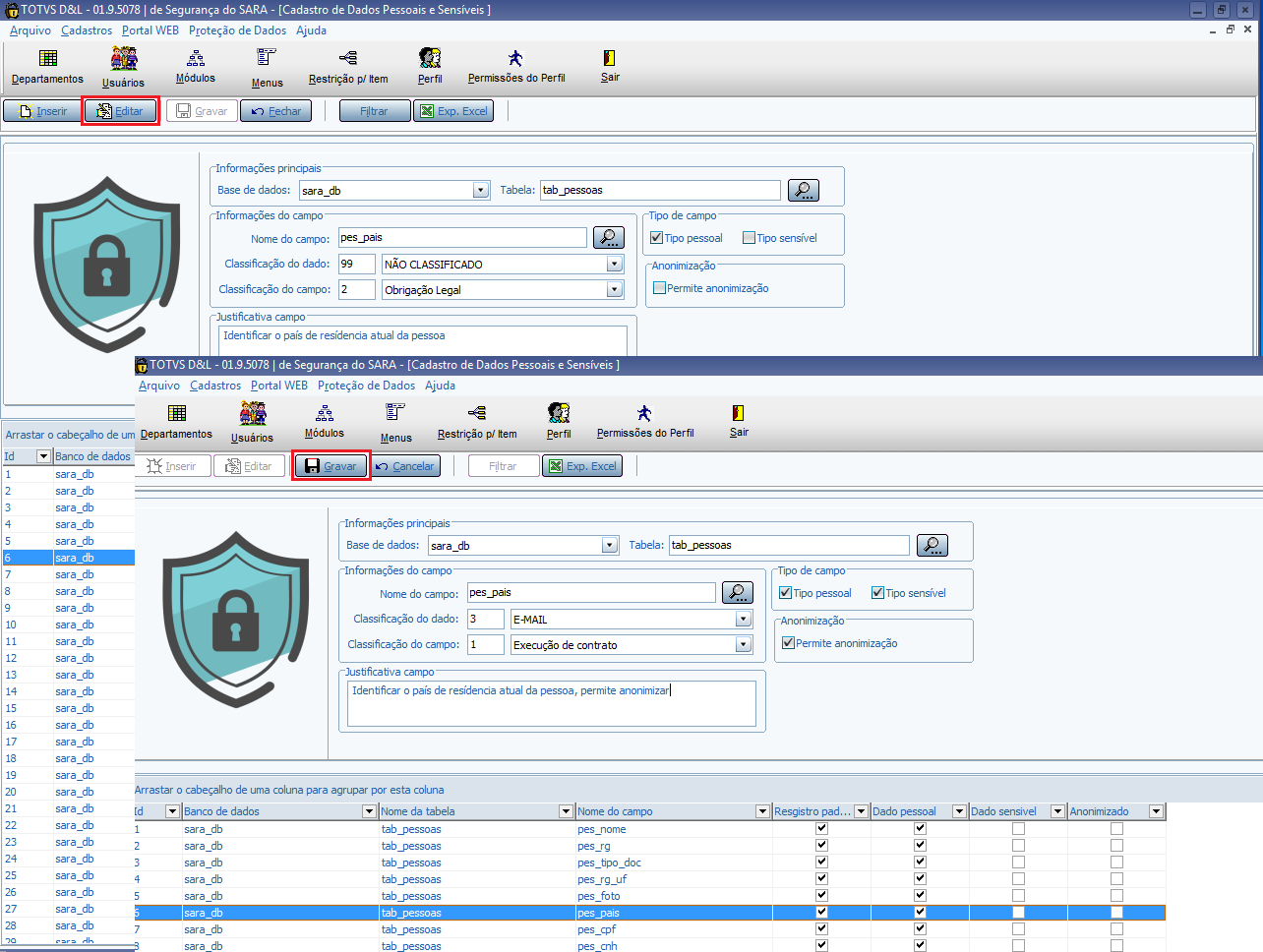Open Dado pessoal column filter arrow
Image resolution: width=1263 pixels, height=952 pixels.
959,811
